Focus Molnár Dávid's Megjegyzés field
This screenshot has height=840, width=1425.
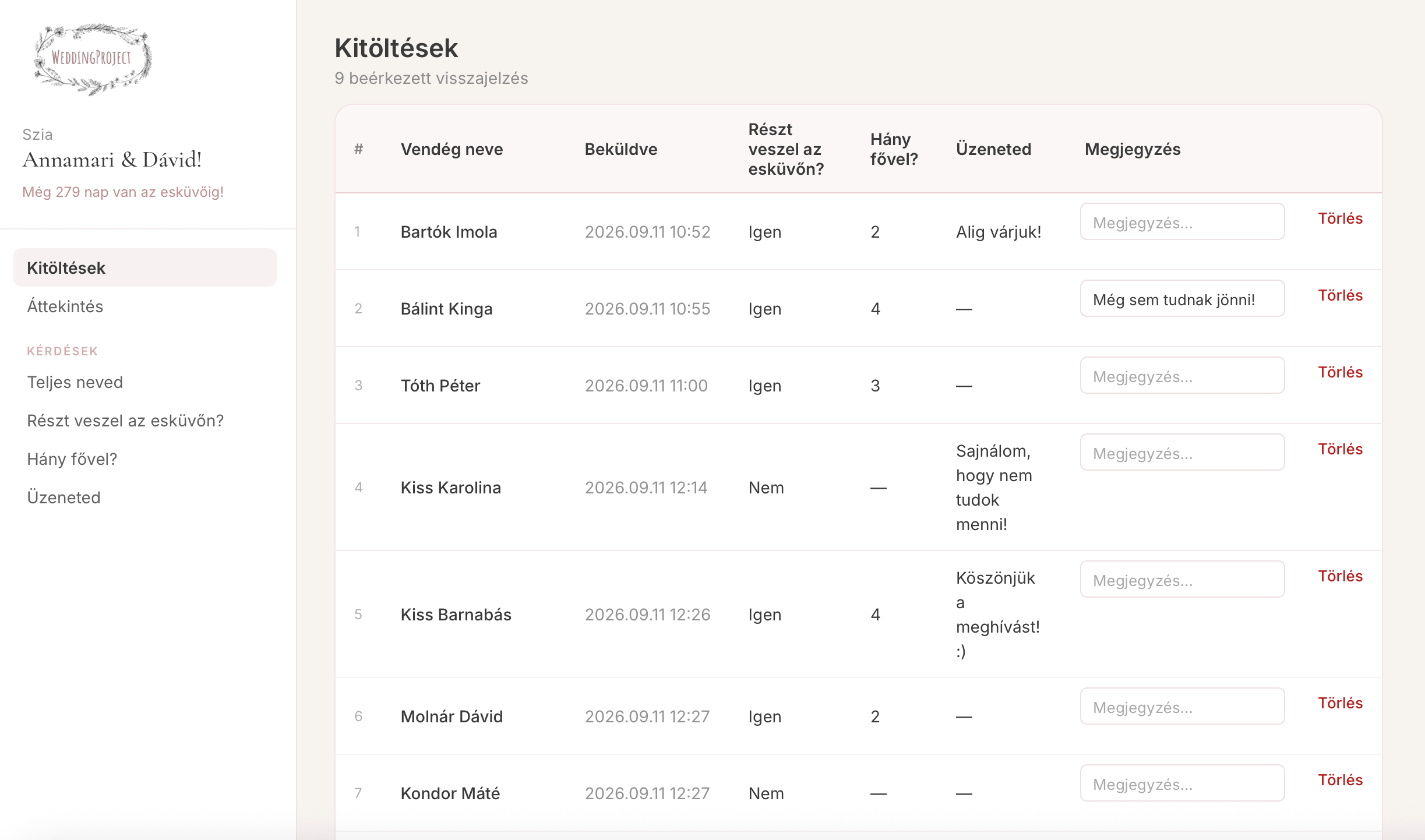[x=1182, y=707]
